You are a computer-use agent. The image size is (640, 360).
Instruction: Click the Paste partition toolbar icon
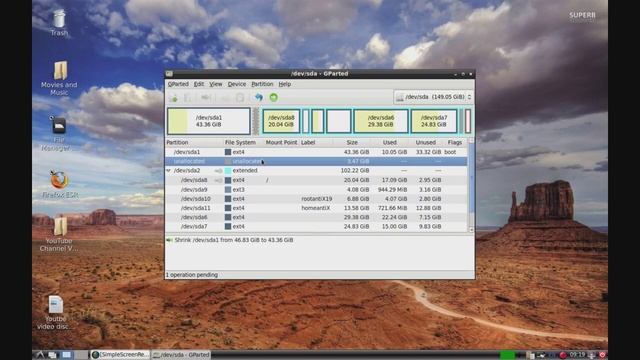[x=240, y=98]
